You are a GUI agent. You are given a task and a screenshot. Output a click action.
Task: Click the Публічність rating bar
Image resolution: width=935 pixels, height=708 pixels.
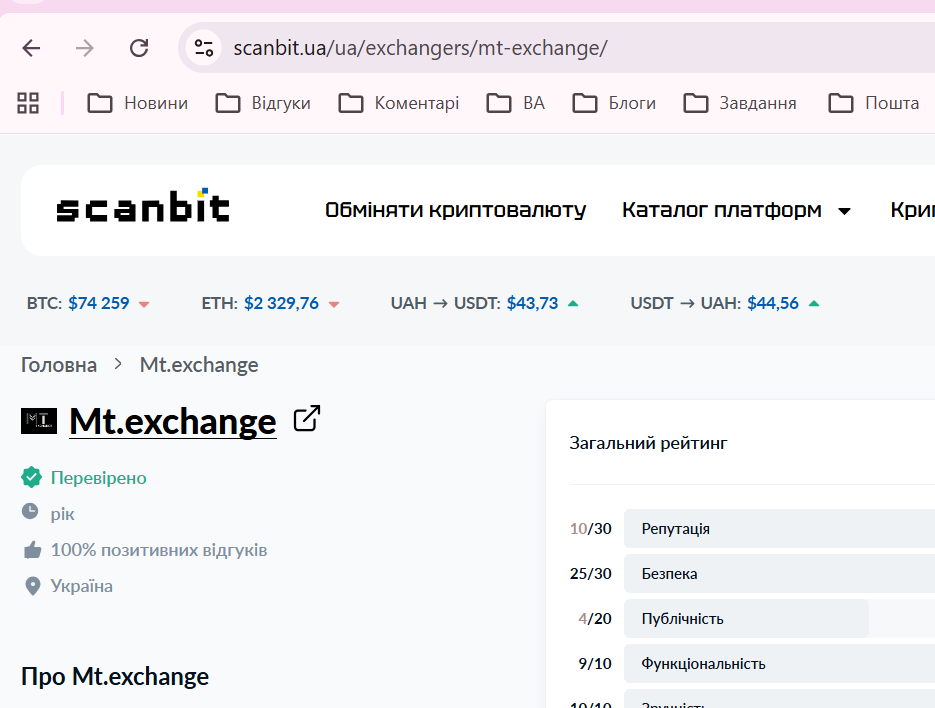[x=746, y=619]
